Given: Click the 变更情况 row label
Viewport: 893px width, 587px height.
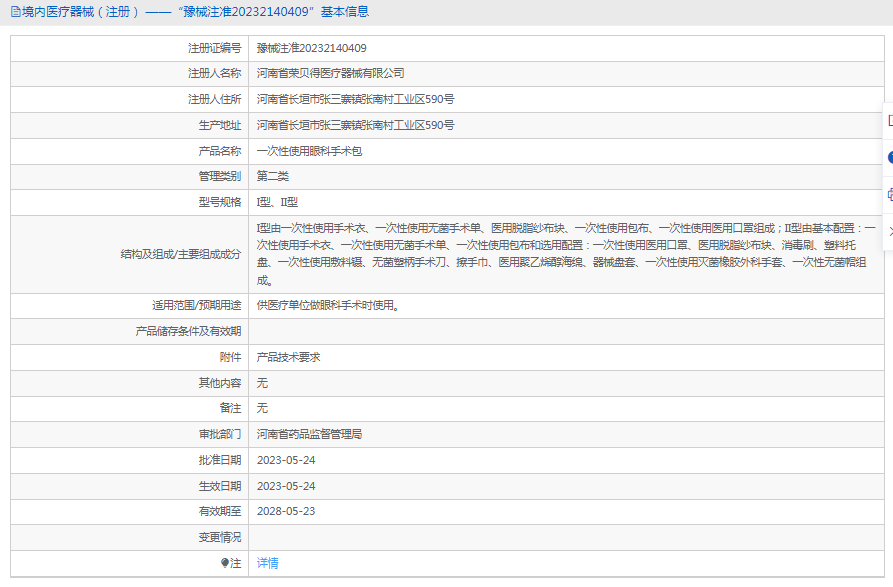Looking at the screenshot, I should tap(219, 537).
